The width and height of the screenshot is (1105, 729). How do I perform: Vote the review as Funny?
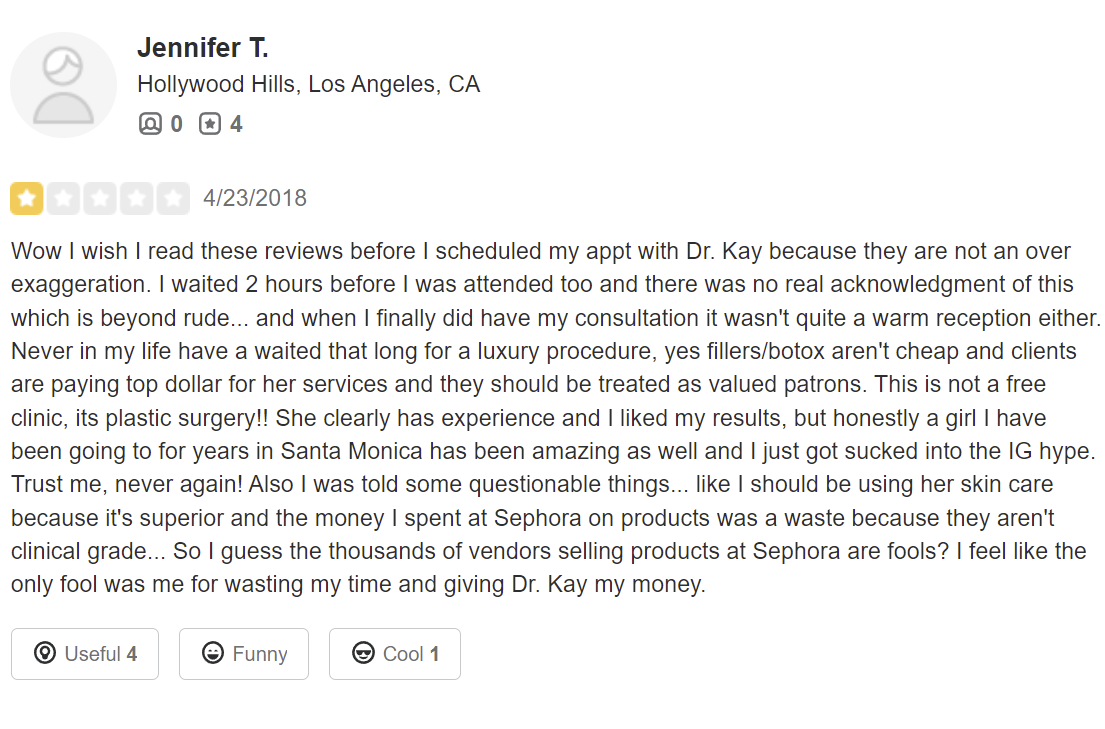[x=244, y=654]
